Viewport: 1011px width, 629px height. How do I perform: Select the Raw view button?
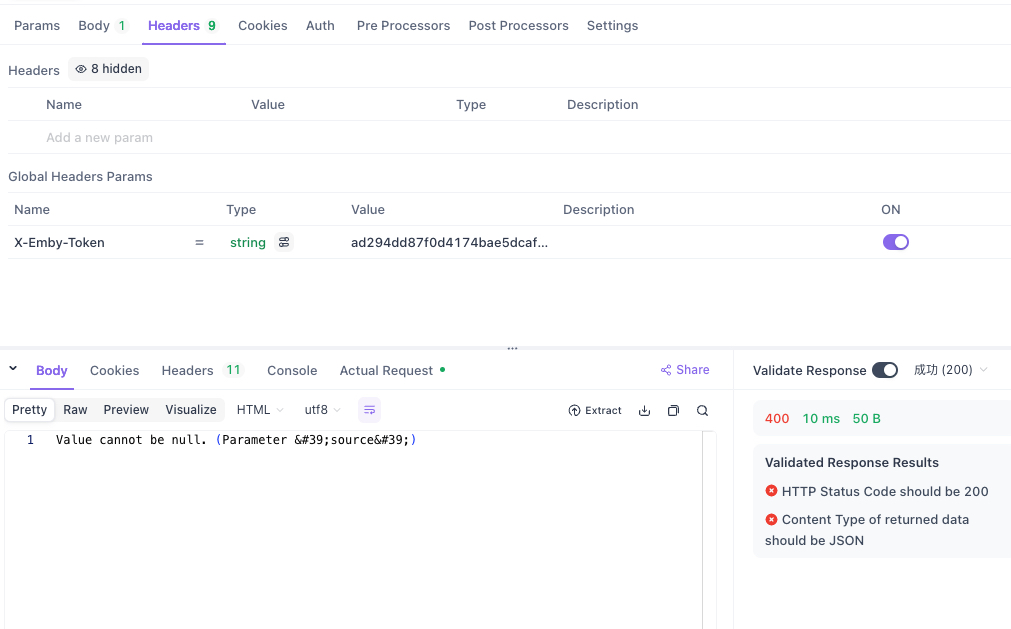pyautogui.click(x=75, y=410)
